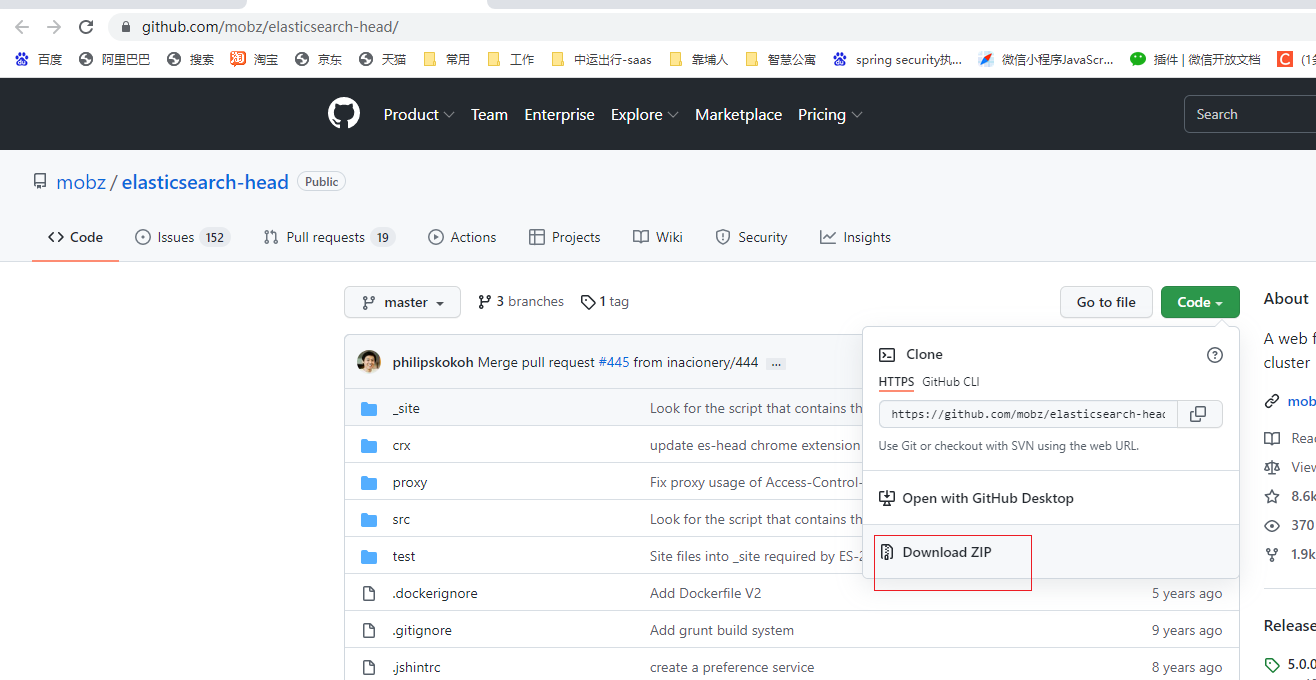Expand the Product menu
Image resolution: width=1316 pixels, height=680 pixels.
tap(419, 114)
